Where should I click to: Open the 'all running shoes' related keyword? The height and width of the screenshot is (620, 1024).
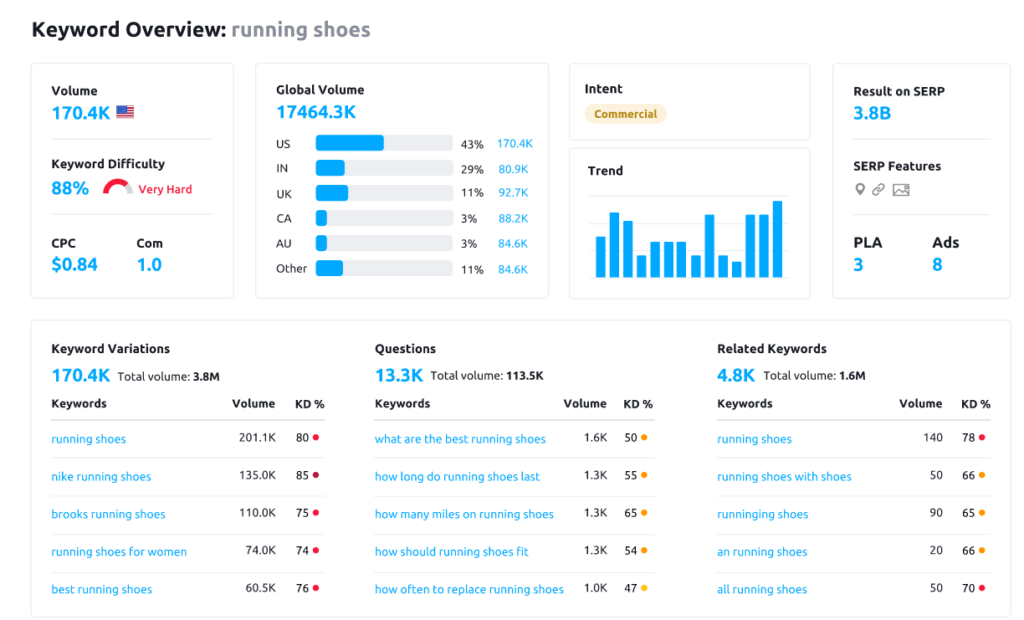762,589
